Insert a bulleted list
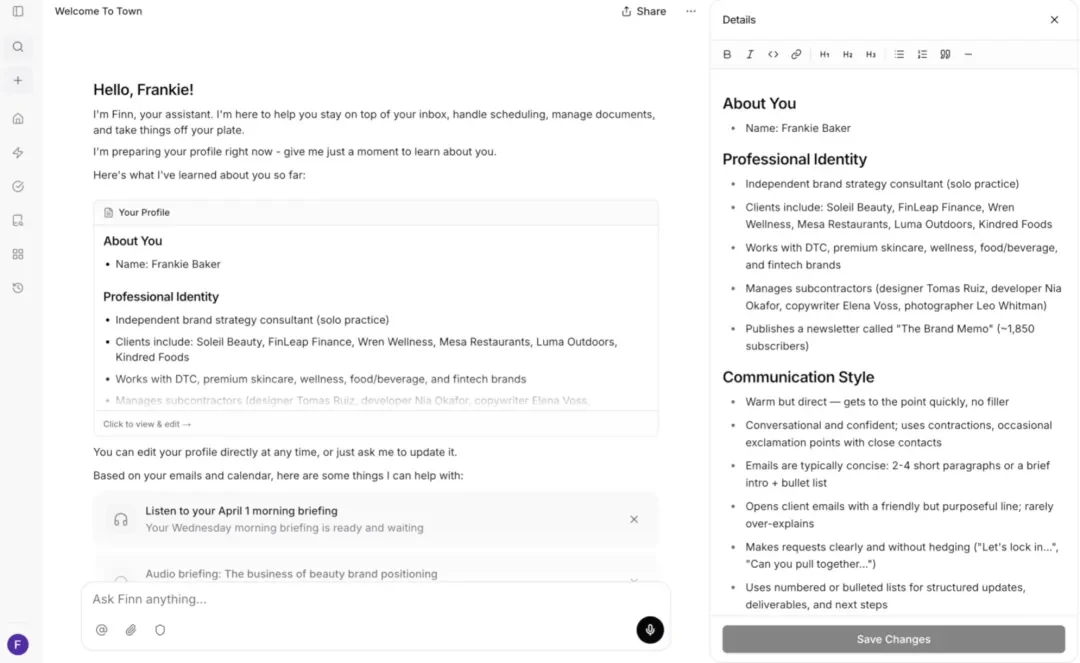1080x663 pixels. [x=899, y=54]
